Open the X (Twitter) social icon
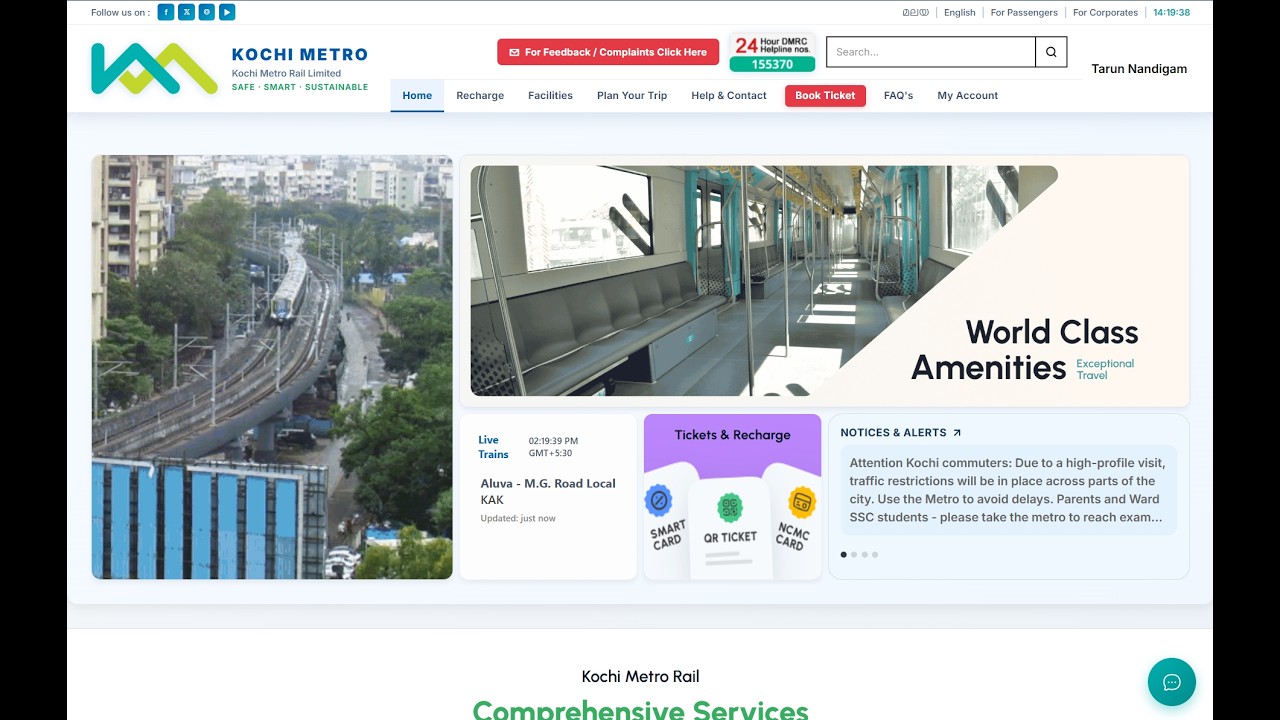This screenshot has width=1280, height=720. point(186,12)
